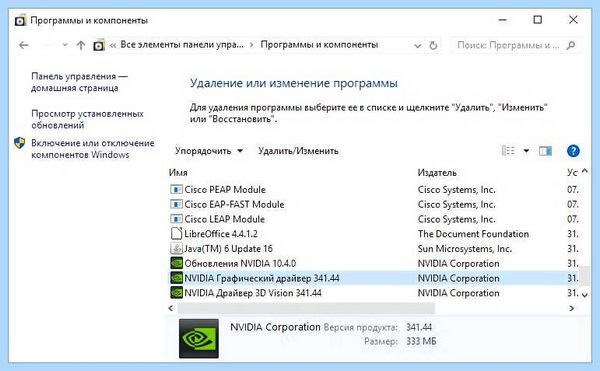Close the Programs and Features window
The image size is (600, 371).
click(x=573, y=20)
